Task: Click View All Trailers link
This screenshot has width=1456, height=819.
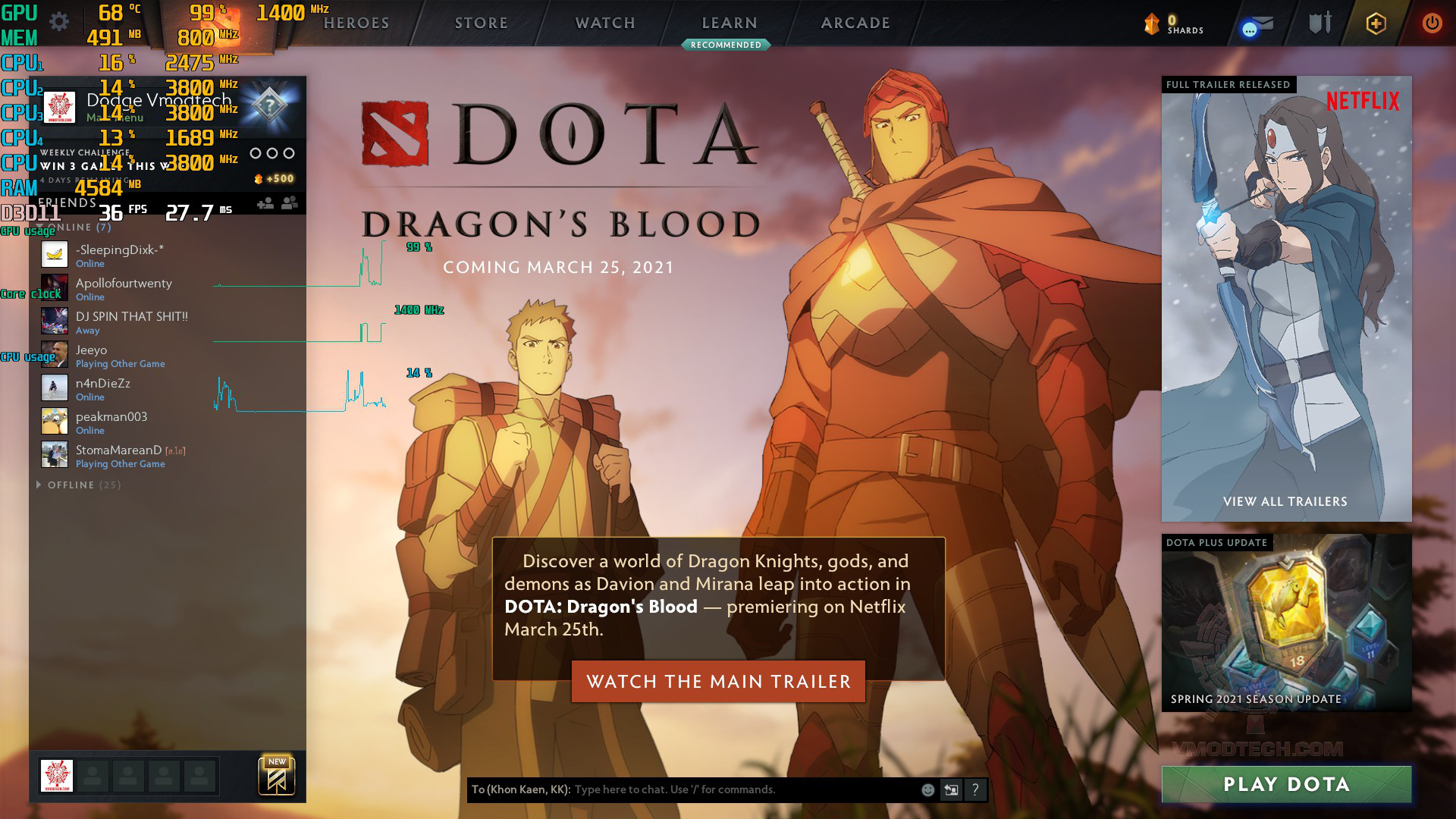Action: tap(1285, 501)
